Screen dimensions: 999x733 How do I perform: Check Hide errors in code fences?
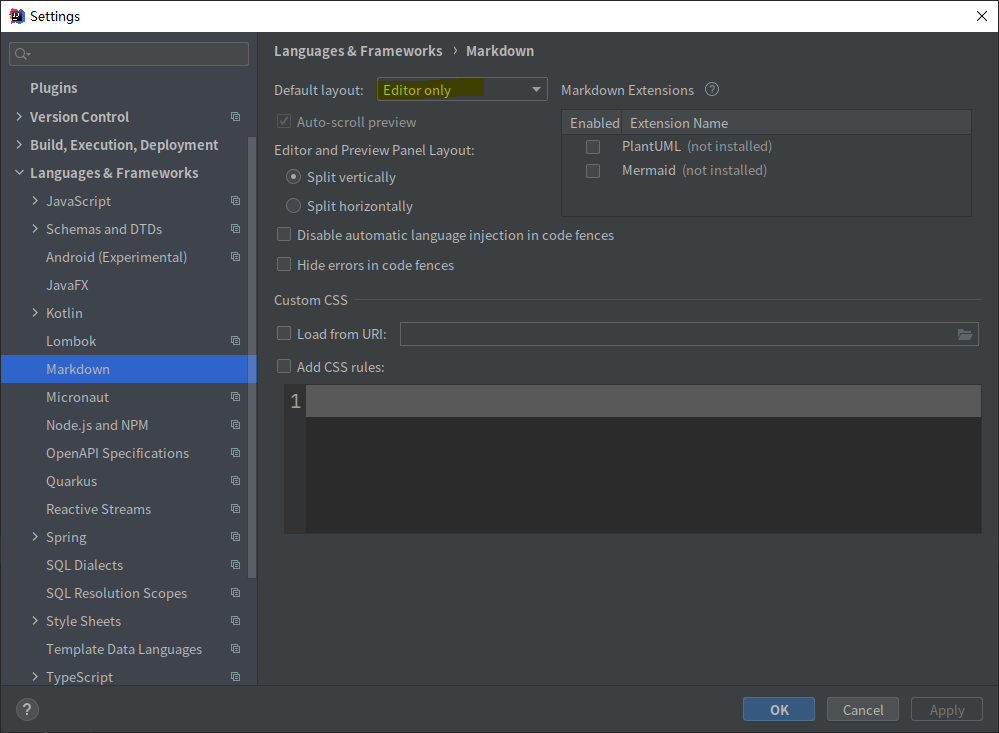(284, 265)
